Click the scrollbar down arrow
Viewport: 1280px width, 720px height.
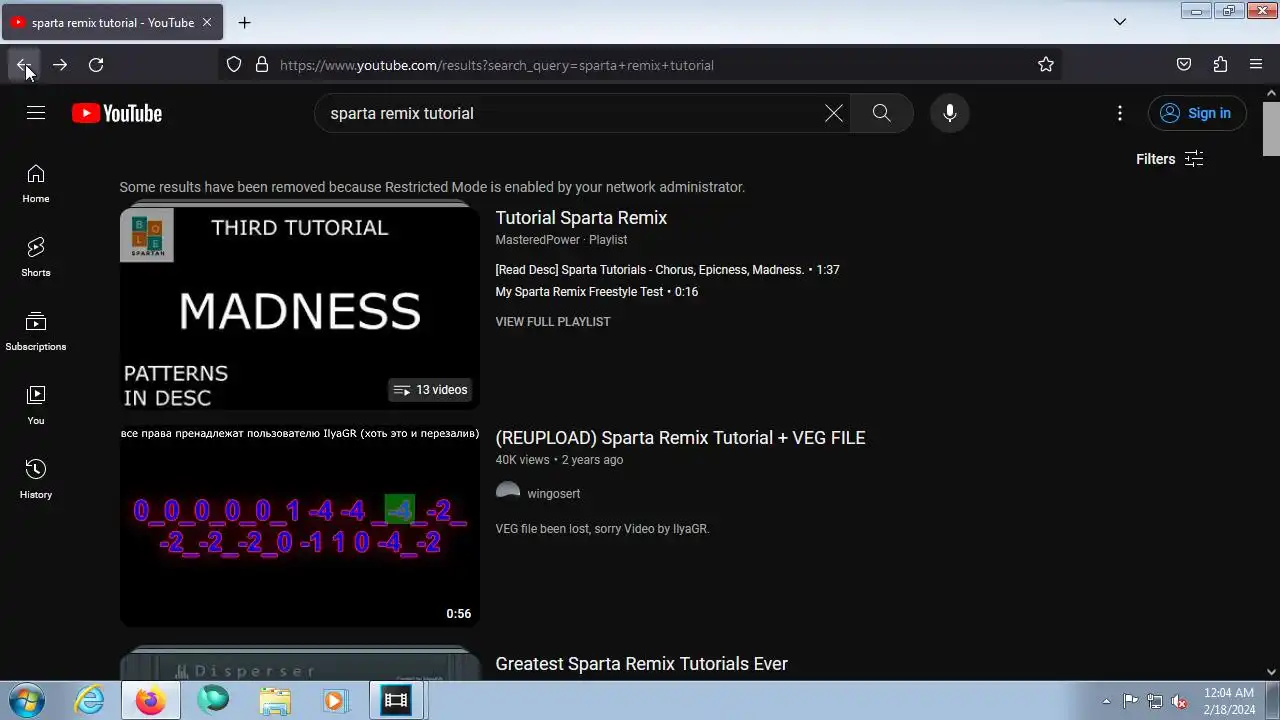[x=1271, y=672]
